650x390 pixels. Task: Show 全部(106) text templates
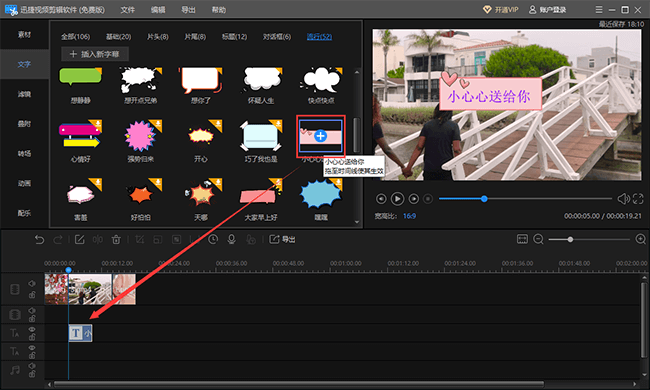pyautogui.click(x=75, y=36)
